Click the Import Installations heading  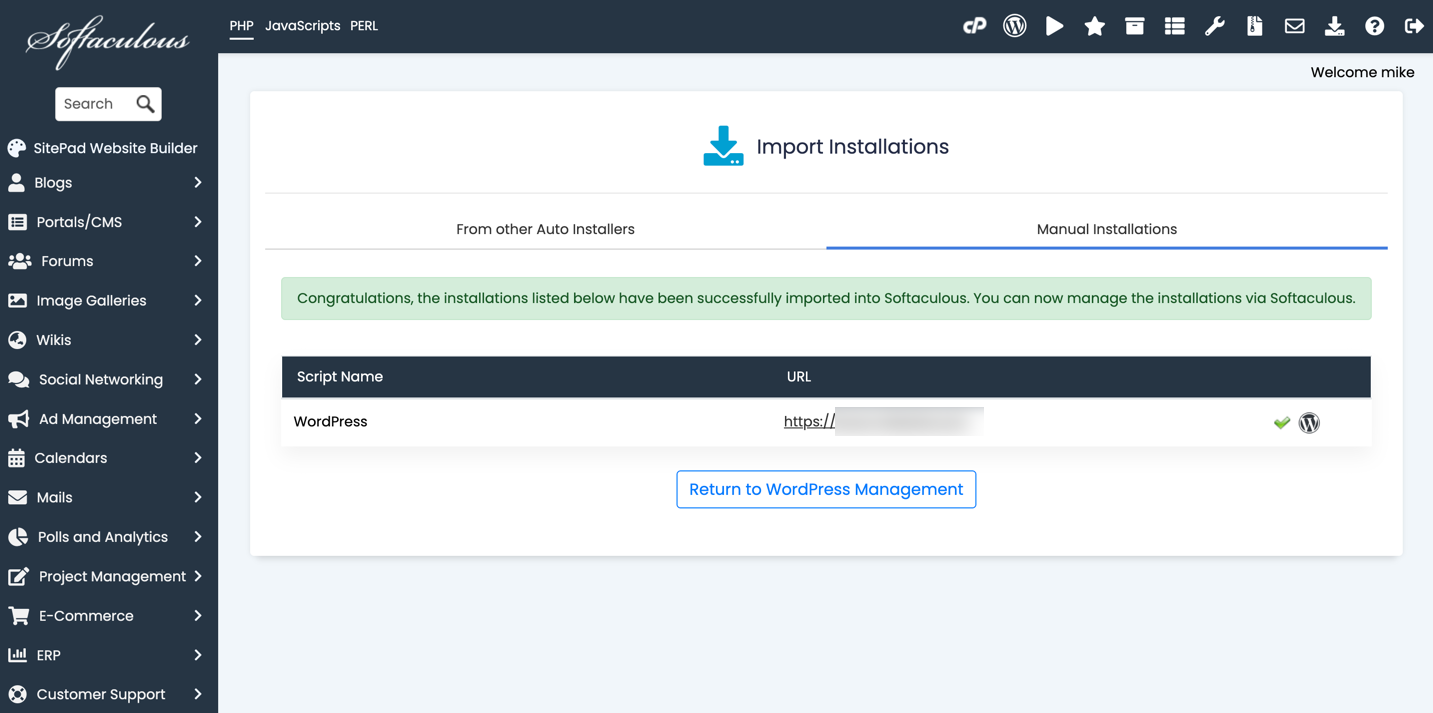click(x=853, y=146)
